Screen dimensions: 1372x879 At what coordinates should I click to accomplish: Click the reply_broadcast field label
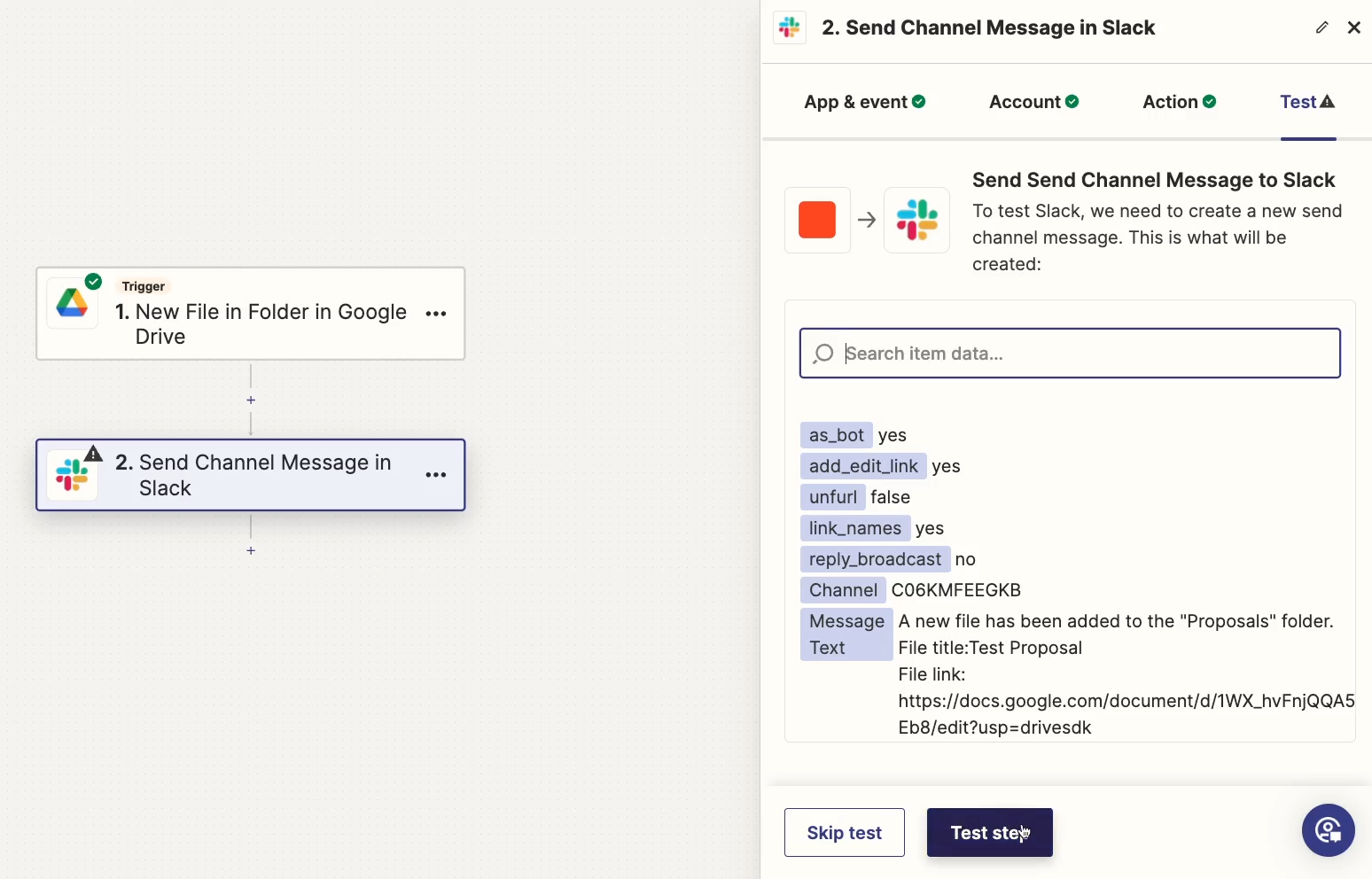(x=875, y=559)
